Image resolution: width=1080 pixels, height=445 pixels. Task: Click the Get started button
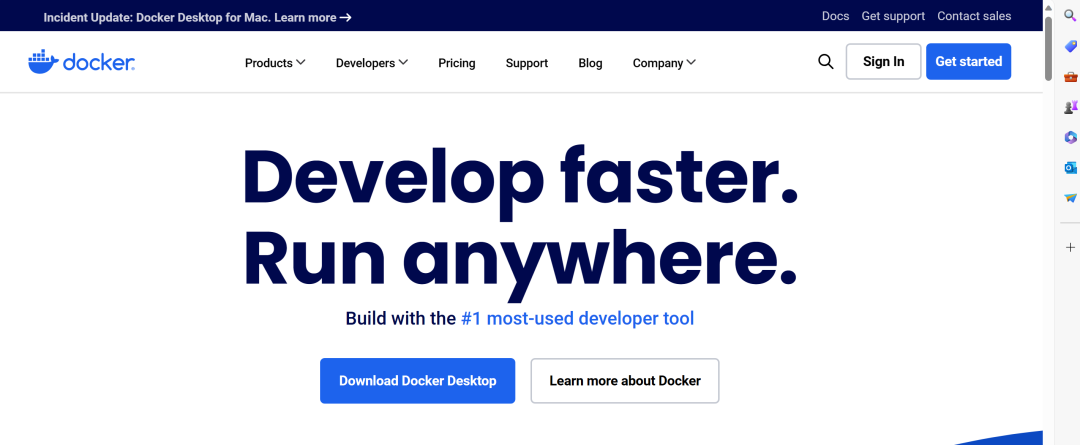tap(968, 61)
